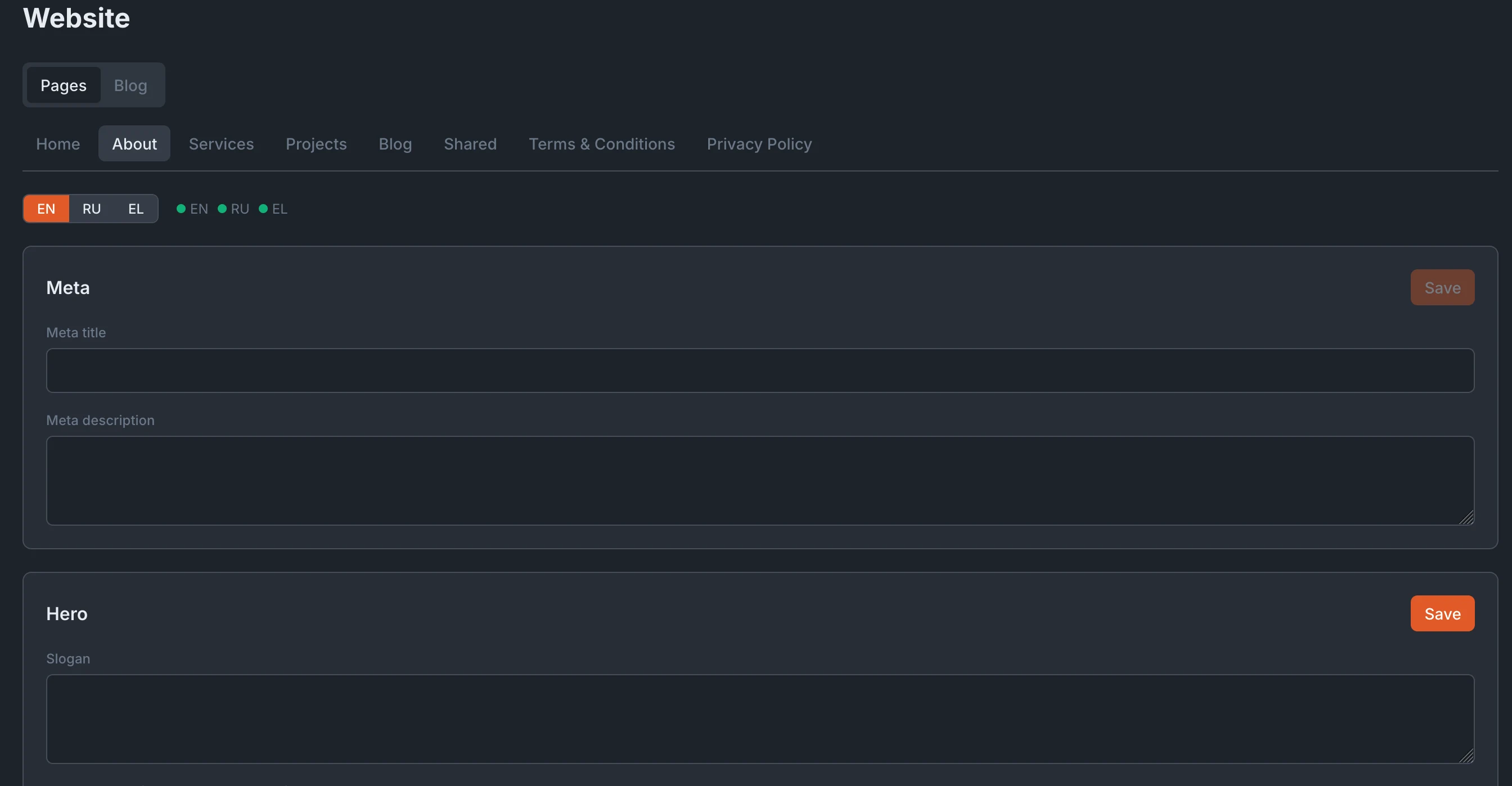Click the Meta section heading
The image size is (1512, 786).
[68, 287]
